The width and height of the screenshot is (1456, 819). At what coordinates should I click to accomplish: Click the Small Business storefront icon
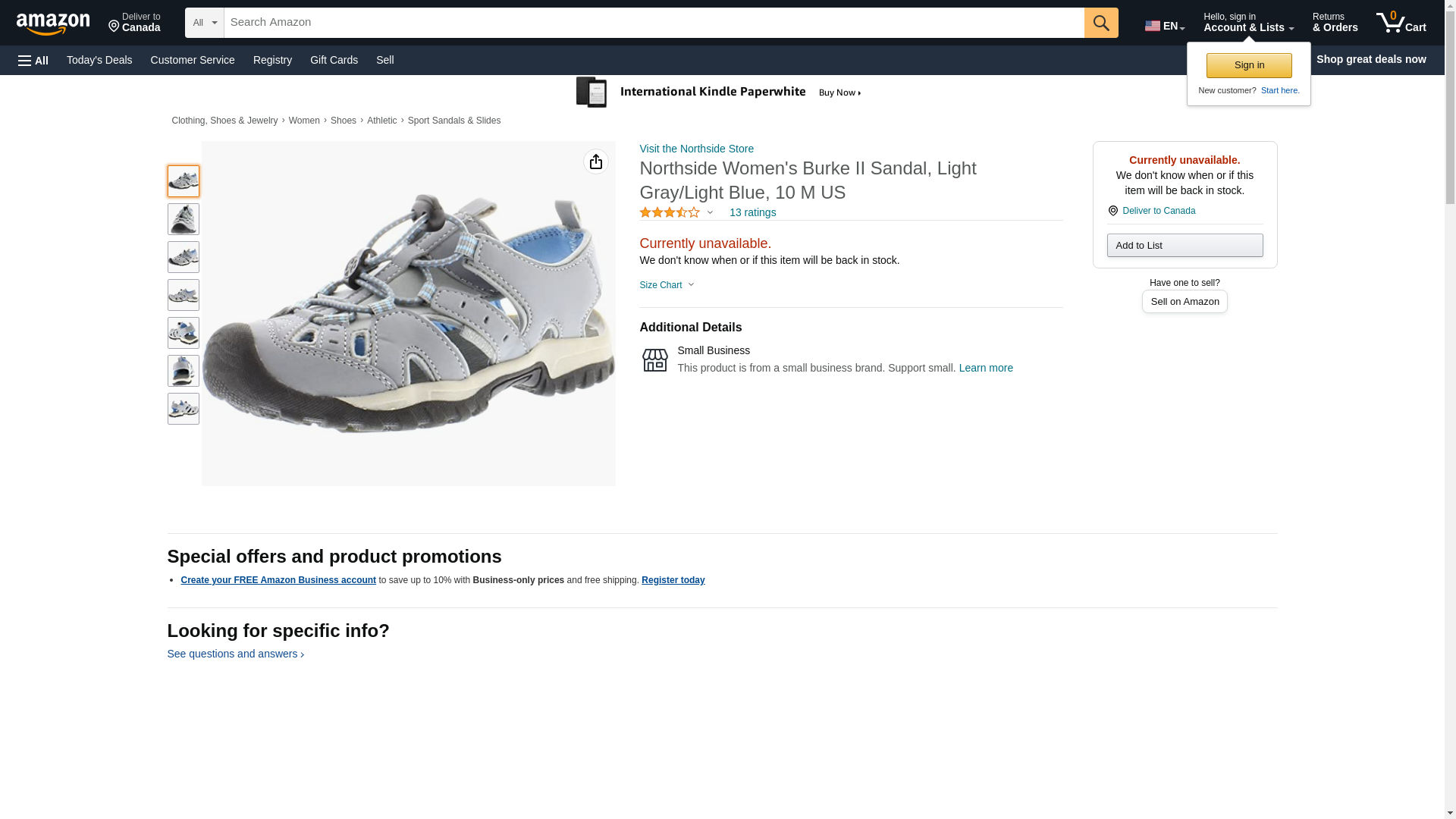(x=654, y=360)
